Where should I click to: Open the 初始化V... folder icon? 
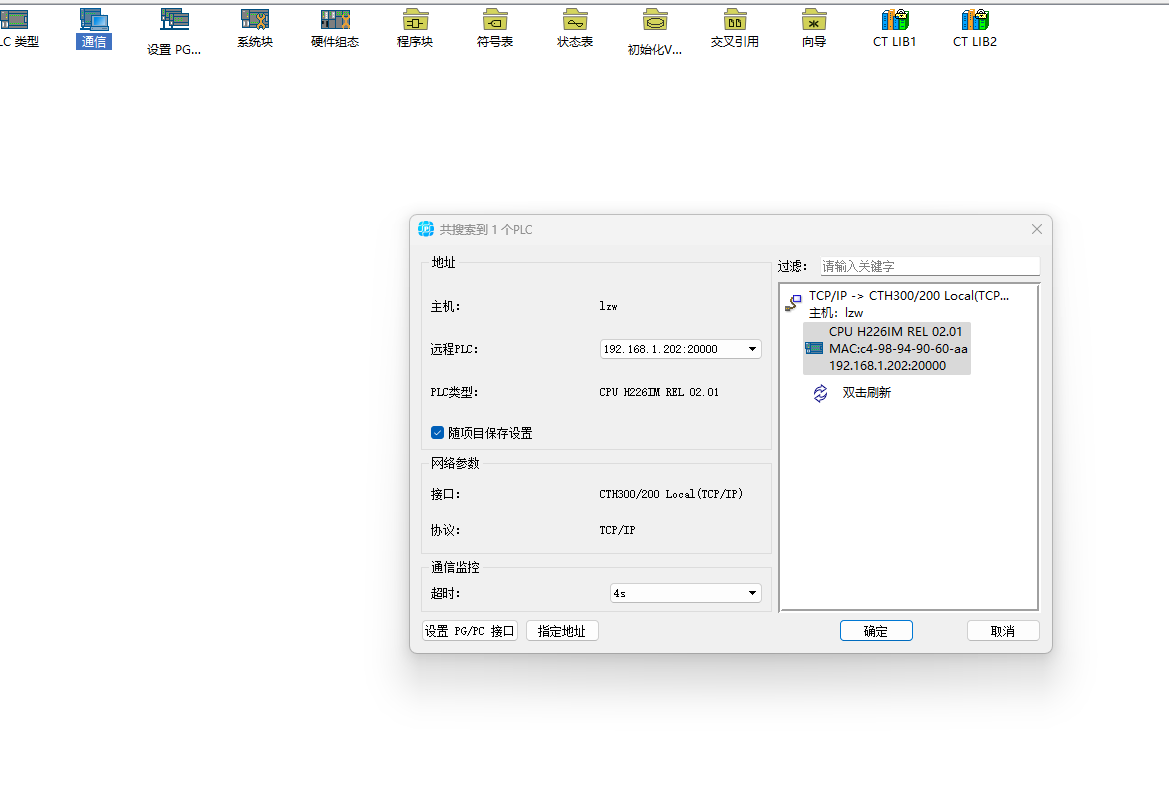655,19
